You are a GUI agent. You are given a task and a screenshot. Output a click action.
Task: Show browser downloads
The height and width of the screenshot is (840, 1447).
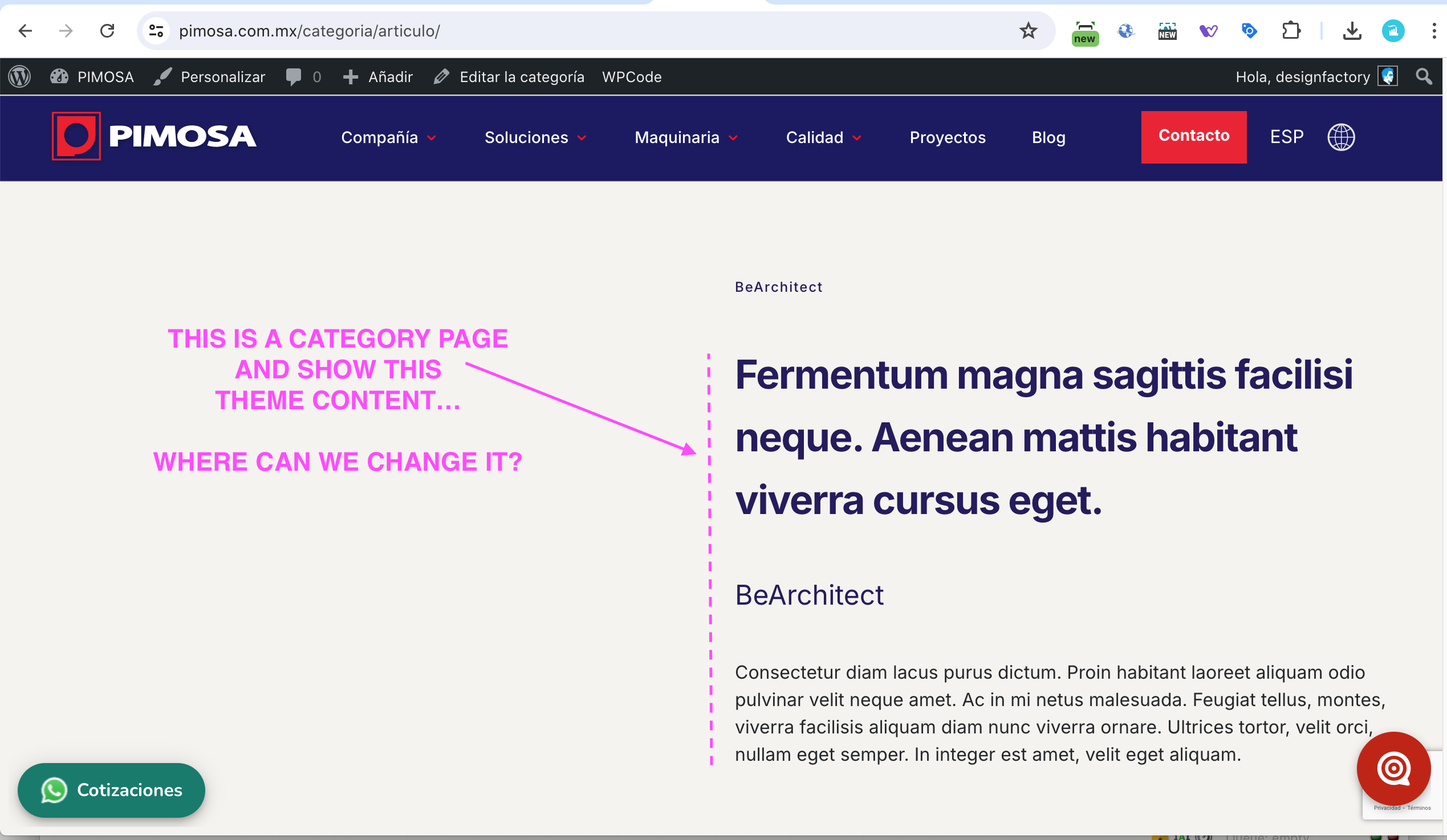tap(1352, 31)
